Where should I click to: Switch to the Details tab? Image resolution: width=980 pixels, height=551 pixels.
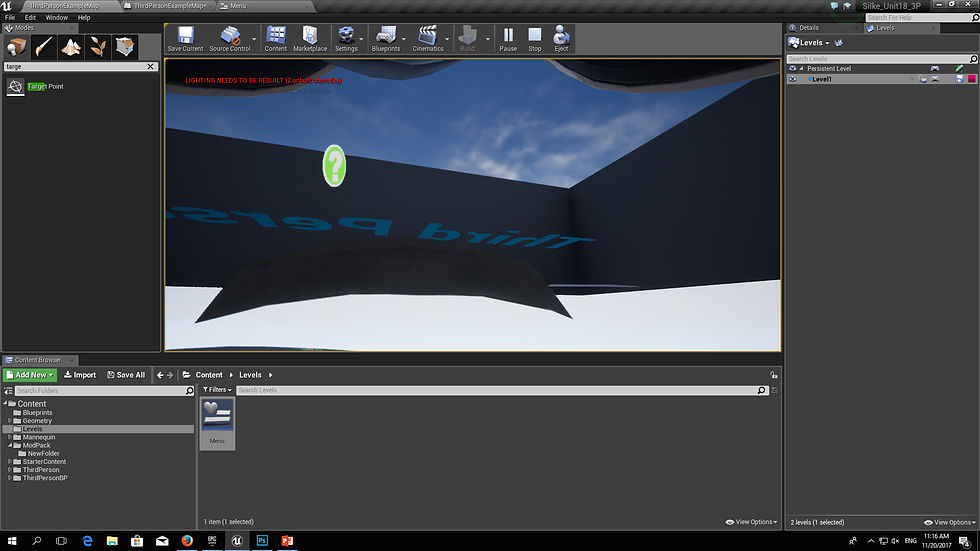coord(809,28)
